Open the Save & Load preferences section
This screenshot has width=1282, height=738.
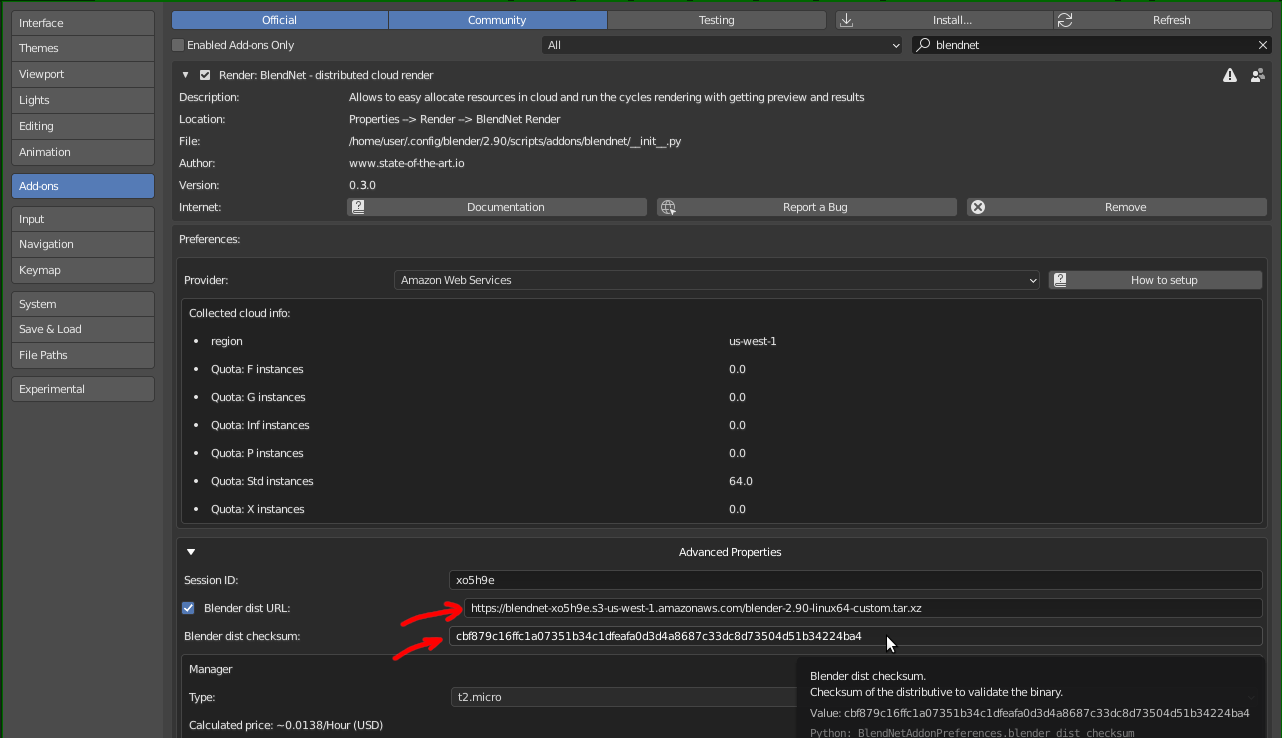tap(83, 329)
